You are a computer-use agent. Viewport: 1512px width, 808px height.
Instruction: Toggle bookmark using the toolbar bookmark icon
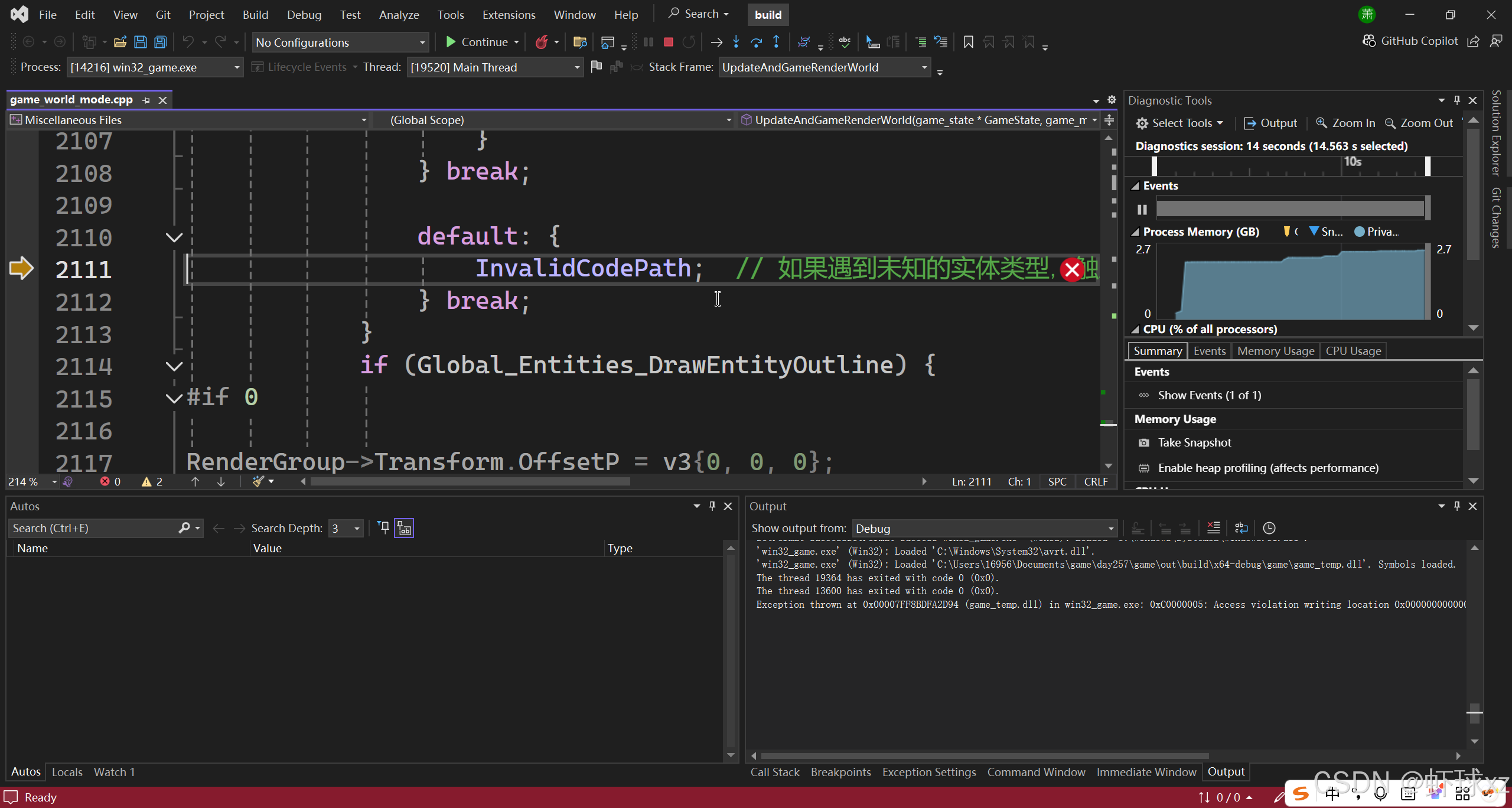pos(968,42)
